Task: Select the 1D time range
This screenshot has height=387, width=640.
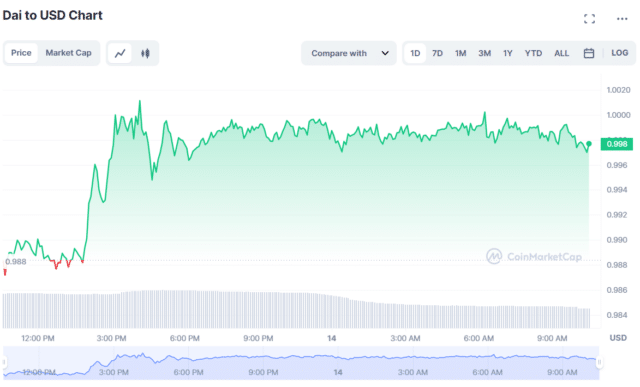Action: point(415,53)
